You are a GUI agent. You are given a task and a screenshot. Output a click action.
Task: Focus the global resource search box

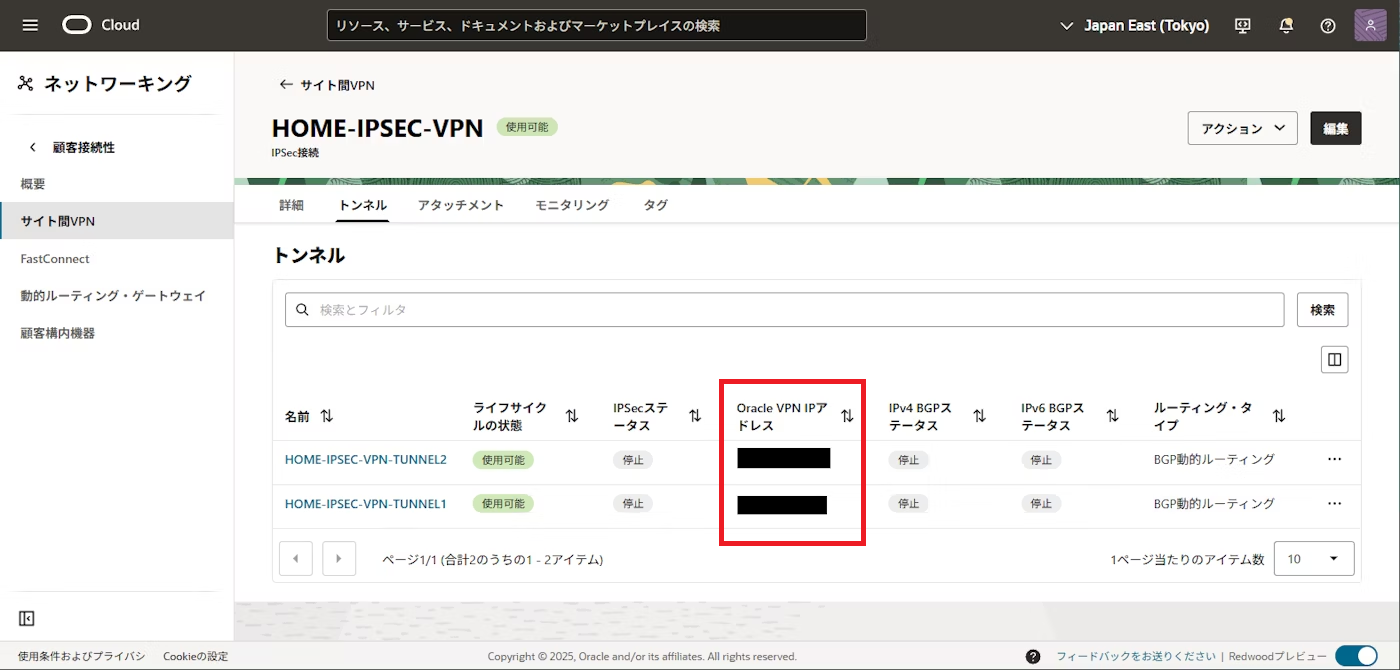[597, 25]
